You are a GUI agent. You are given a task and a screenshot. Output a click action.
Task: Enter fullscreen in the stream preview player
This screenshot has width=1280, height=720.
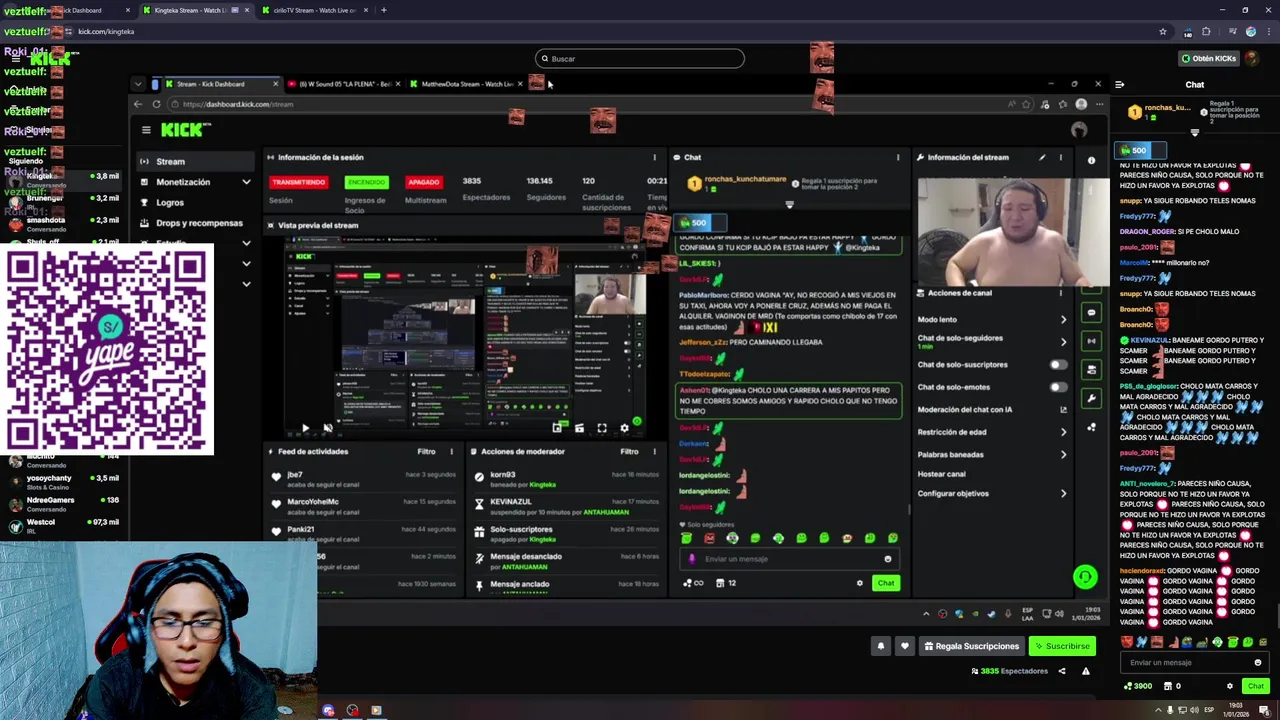tap(602, 428)
